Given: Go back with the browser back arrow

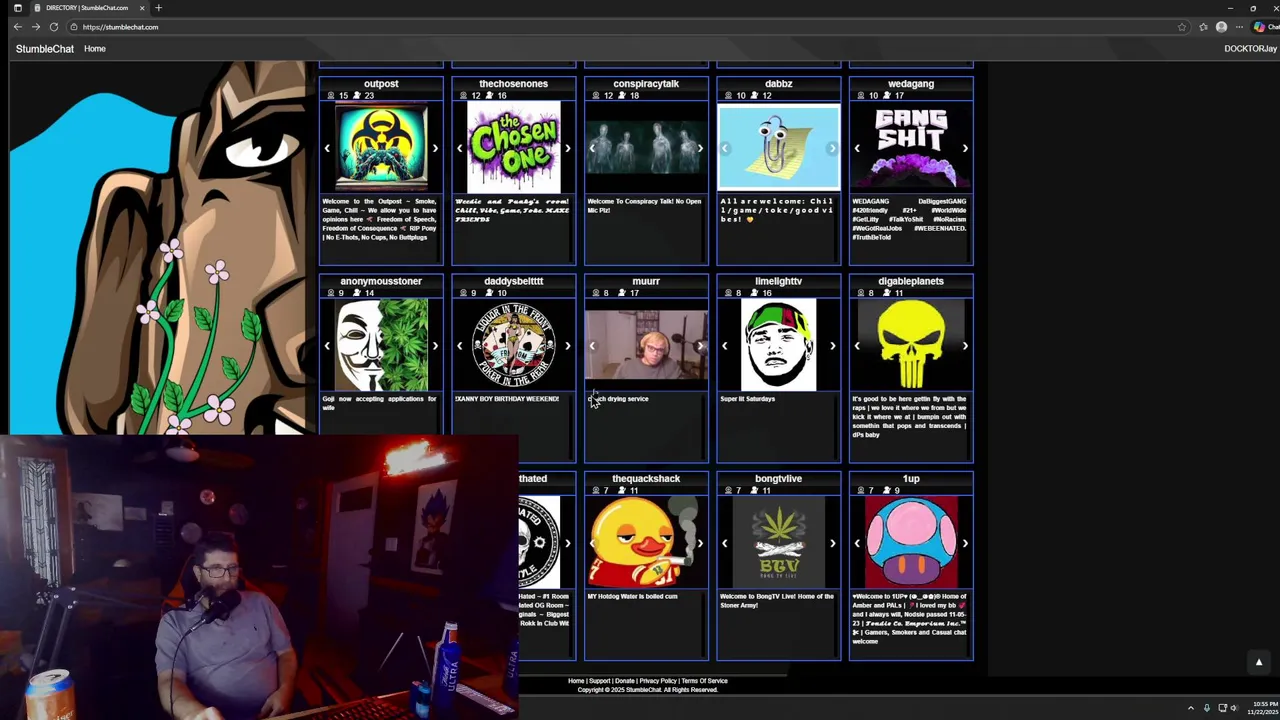Looking at the screenshot, I should 17,27.
